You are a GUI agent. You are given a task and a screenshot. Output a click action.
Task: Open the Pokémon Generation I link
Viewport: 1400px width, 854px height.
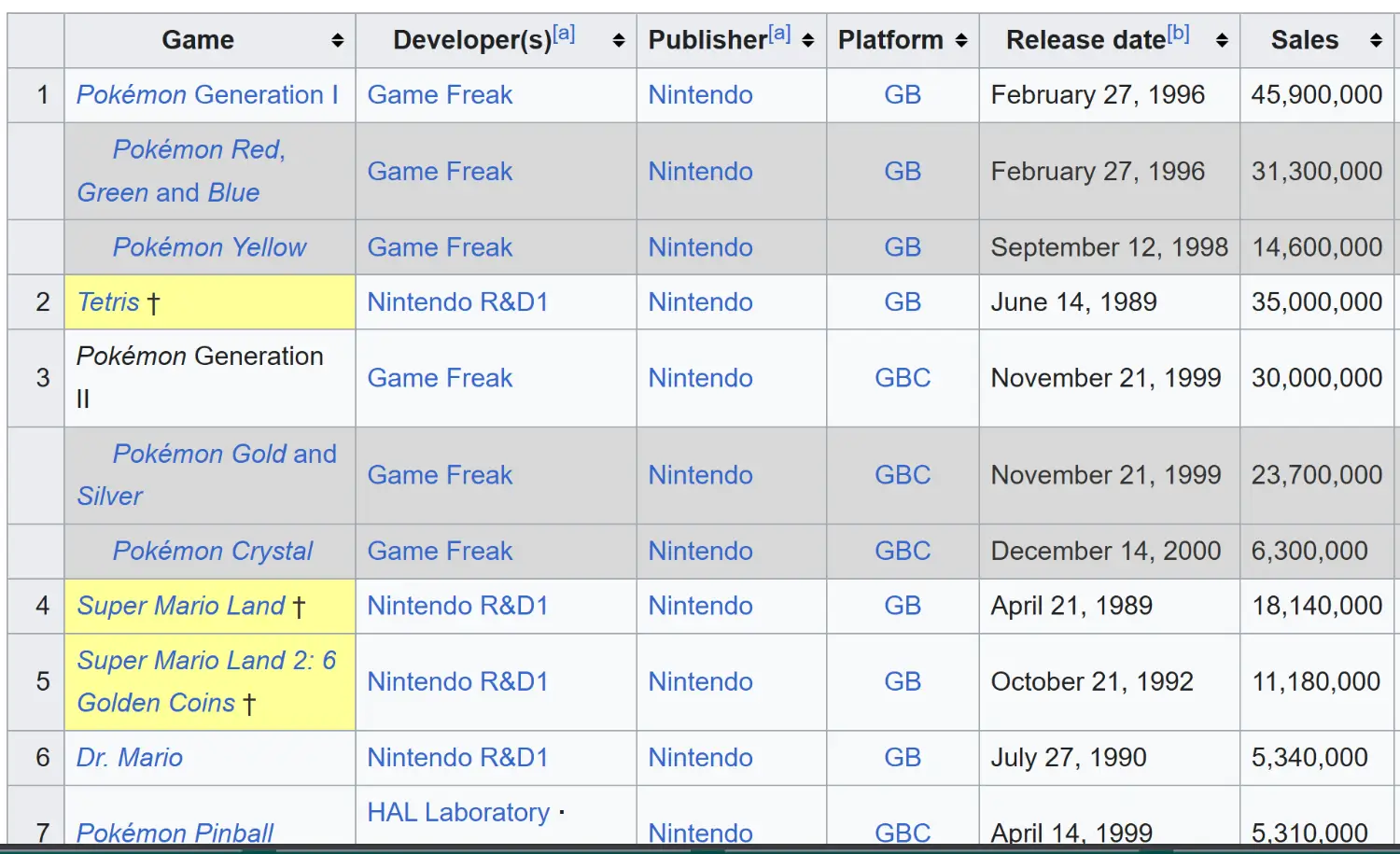(x=206, y=95)
